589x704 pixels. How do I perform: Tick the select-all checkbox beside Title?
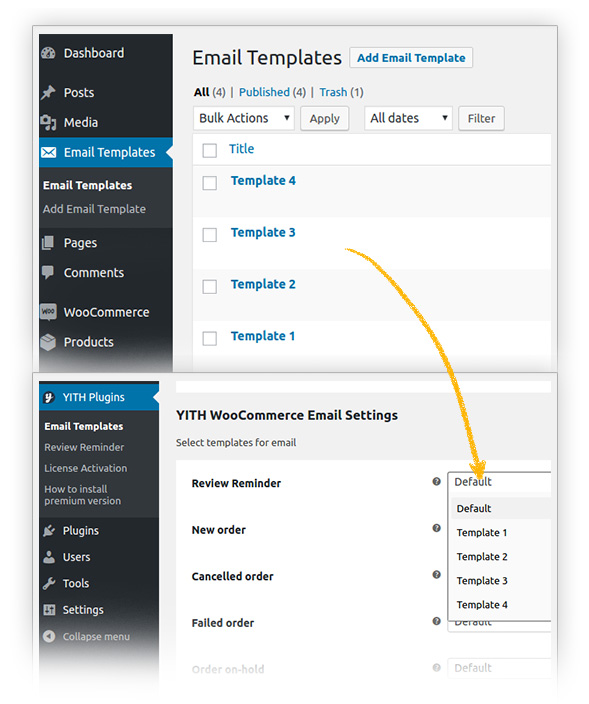click(x=210, y=150)
